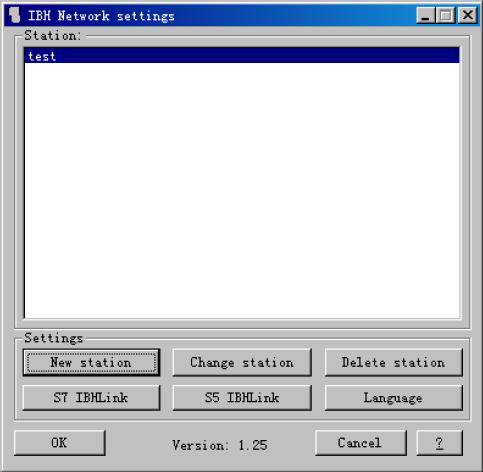Open help with the ? button

point(440,443)
